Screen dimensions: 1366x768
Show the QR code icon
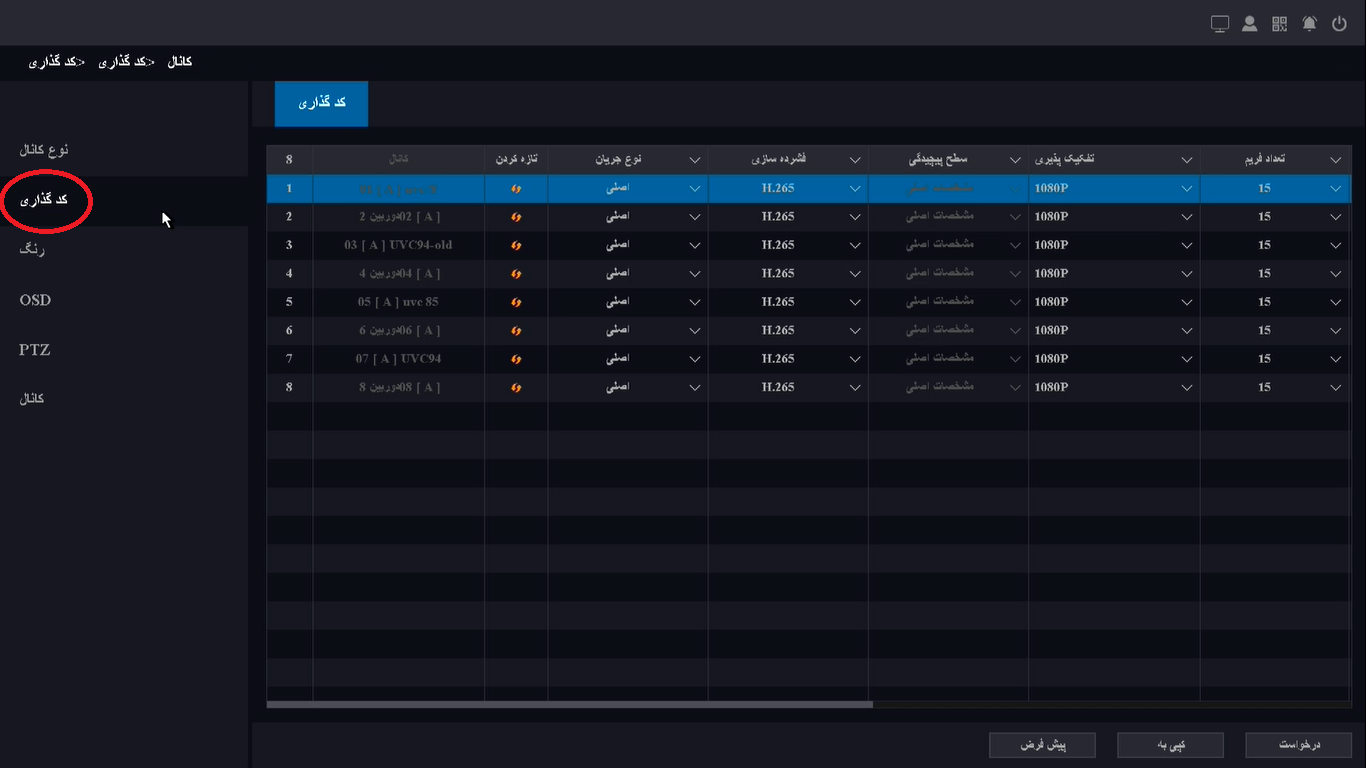(x=1280, y=24)
